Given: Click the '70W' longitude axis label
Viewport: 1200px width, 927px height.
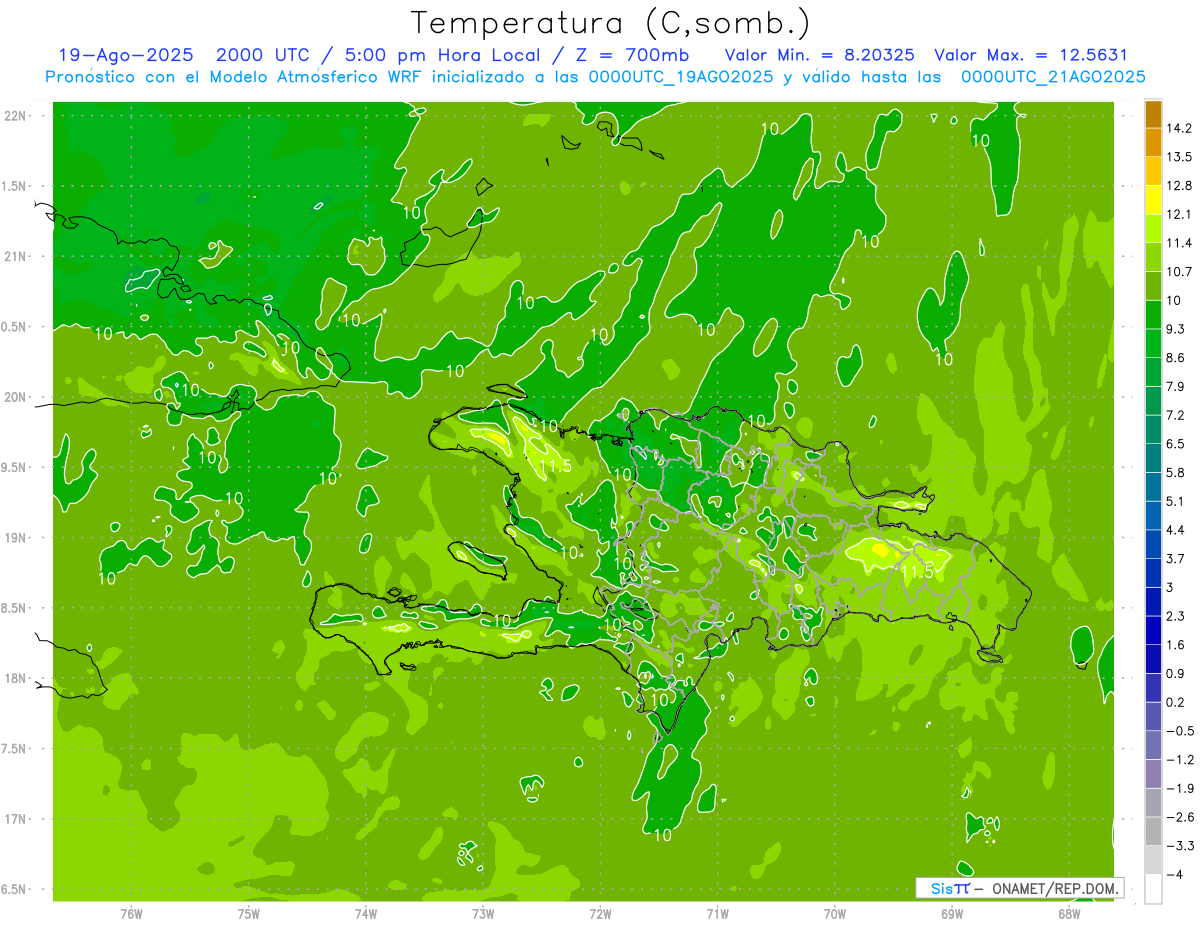Looking at the screenshot, I should click(835, 913).
